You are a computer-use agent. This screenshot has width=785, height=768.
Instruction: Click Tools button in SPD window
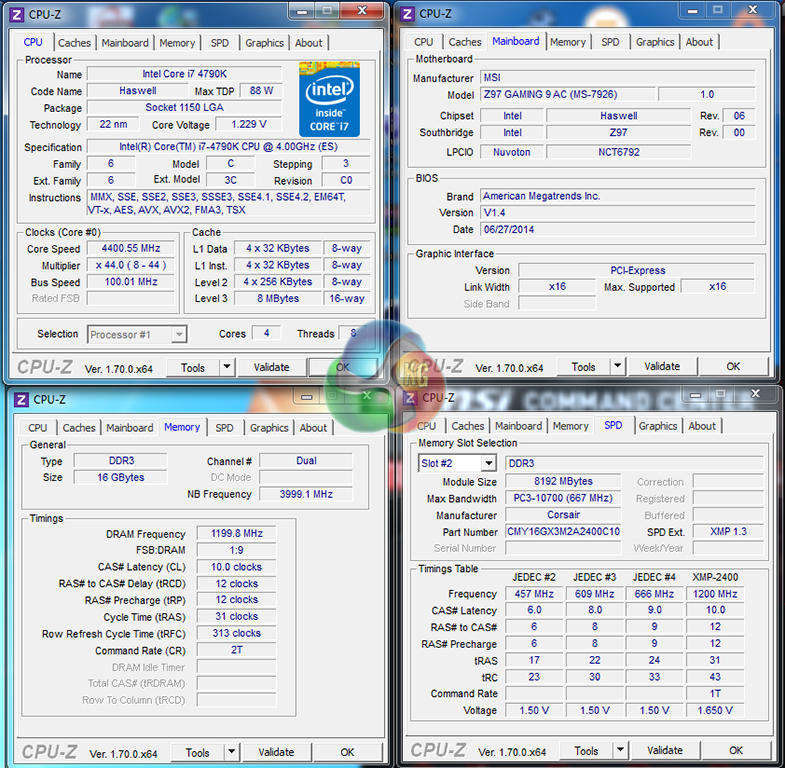tap(586, 750)
